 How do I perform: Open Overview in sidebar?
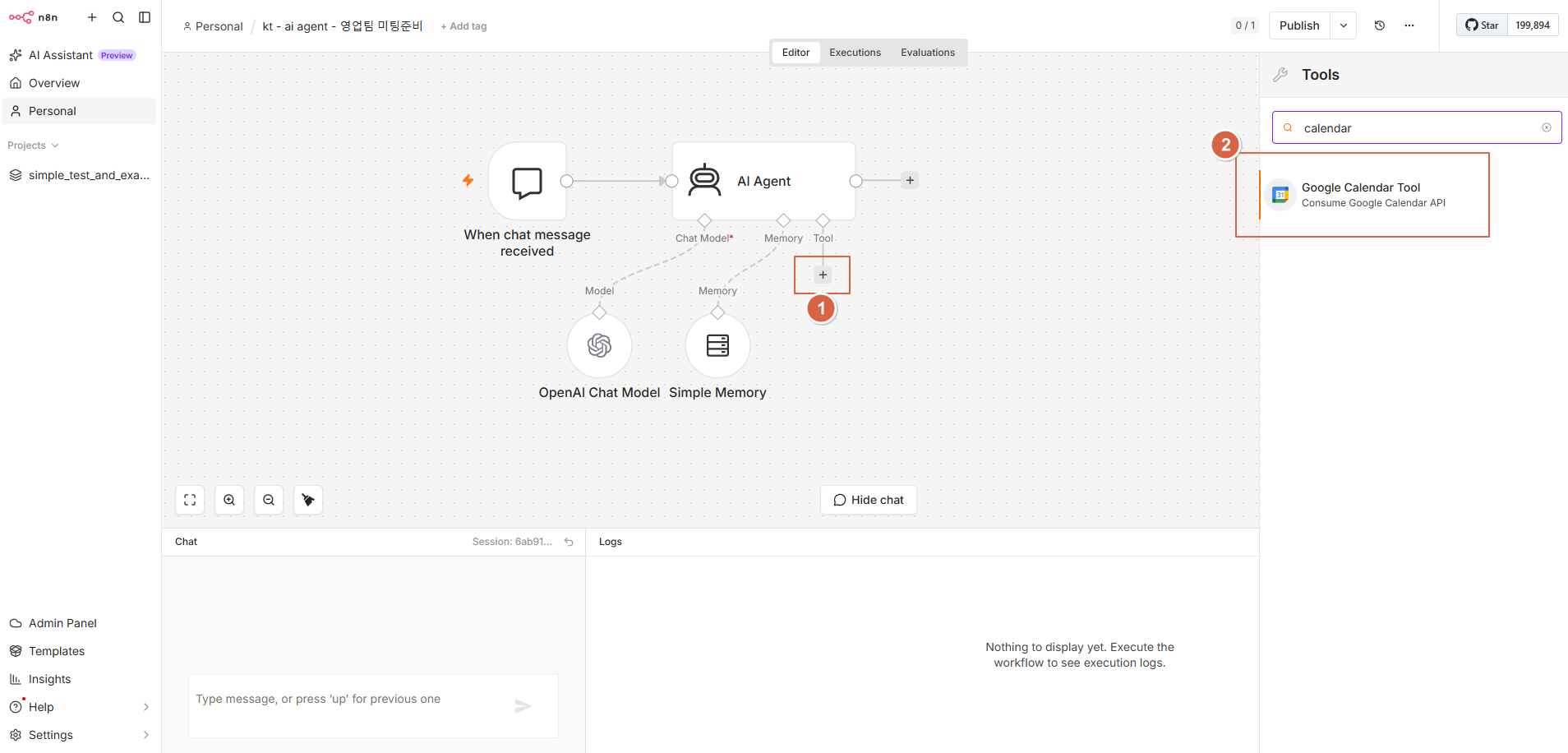tap(80, 83)
